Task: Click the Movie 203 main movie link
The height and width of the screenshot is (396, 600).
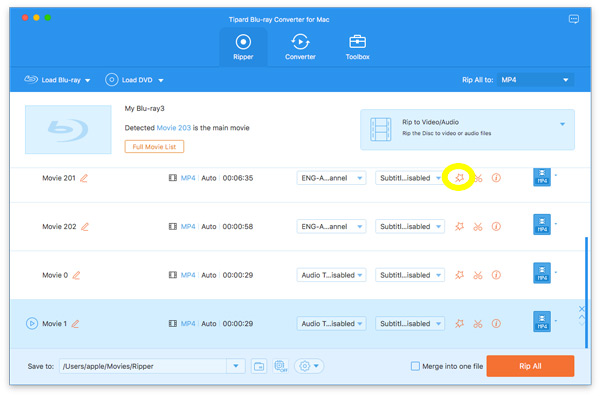Action: tap(174, 128)
